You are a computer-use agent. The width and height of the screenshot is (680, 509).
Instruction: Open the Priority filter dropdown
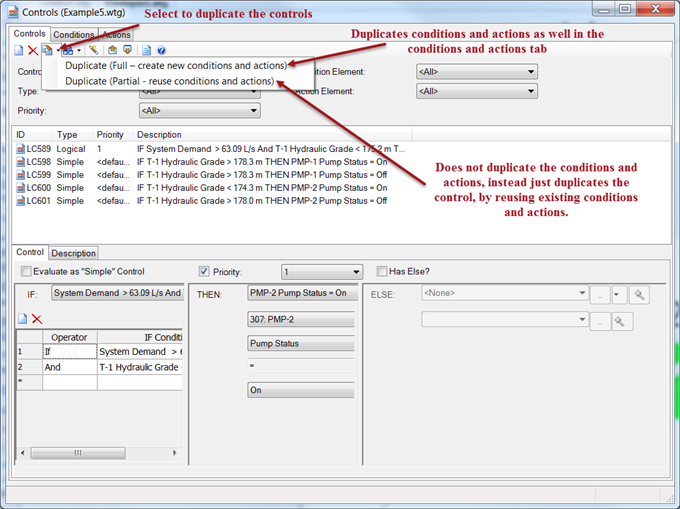pos(199,111)
